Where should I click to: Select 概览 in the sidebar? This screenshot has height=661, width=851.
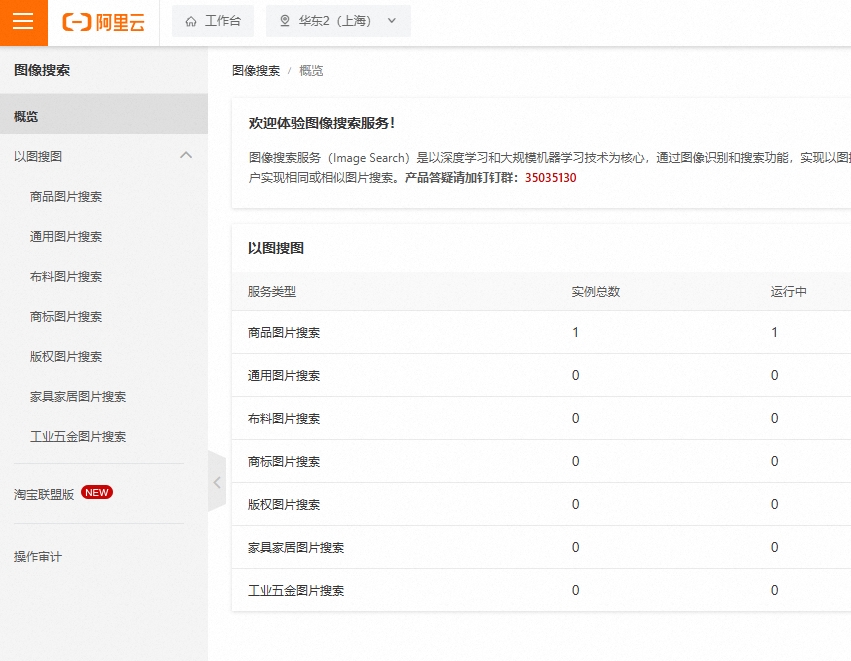pyautogui.click(x=26, y=116)
